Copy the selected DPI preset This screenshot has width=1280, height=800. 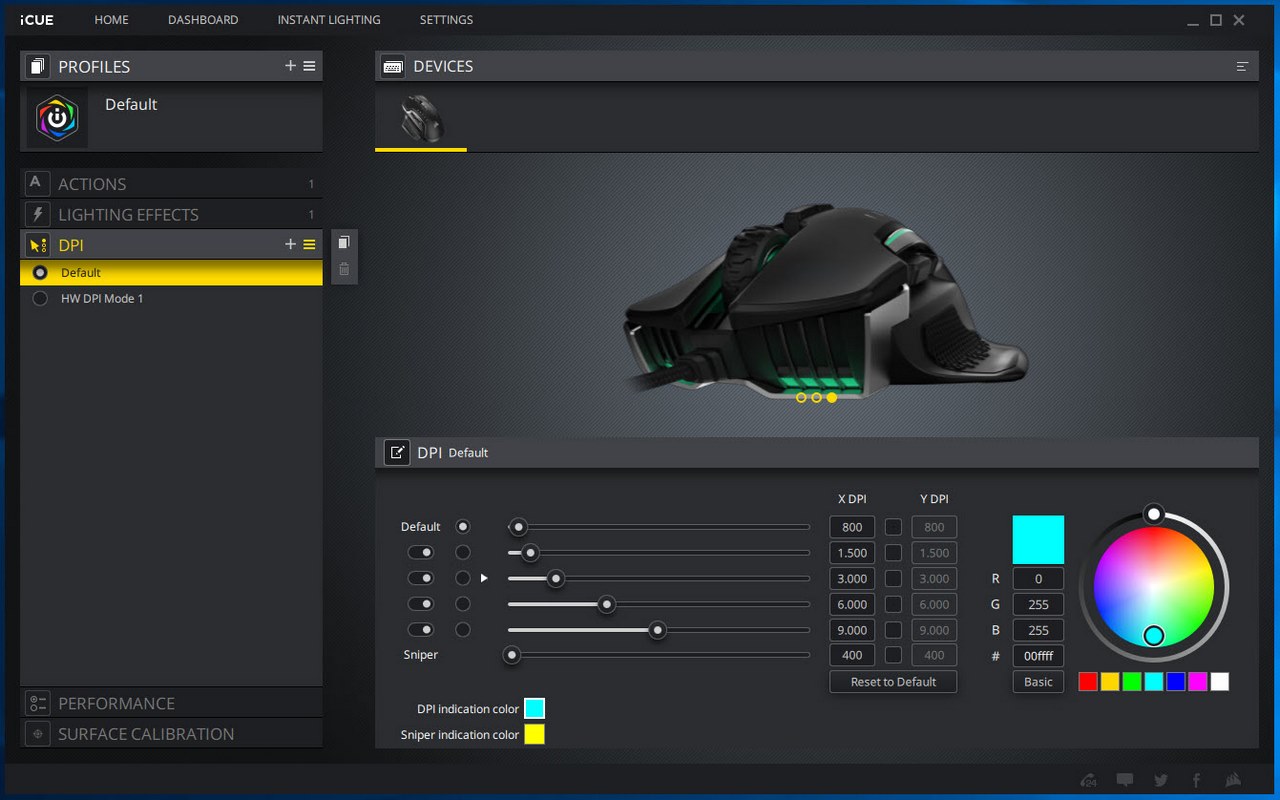pos(344,243)
